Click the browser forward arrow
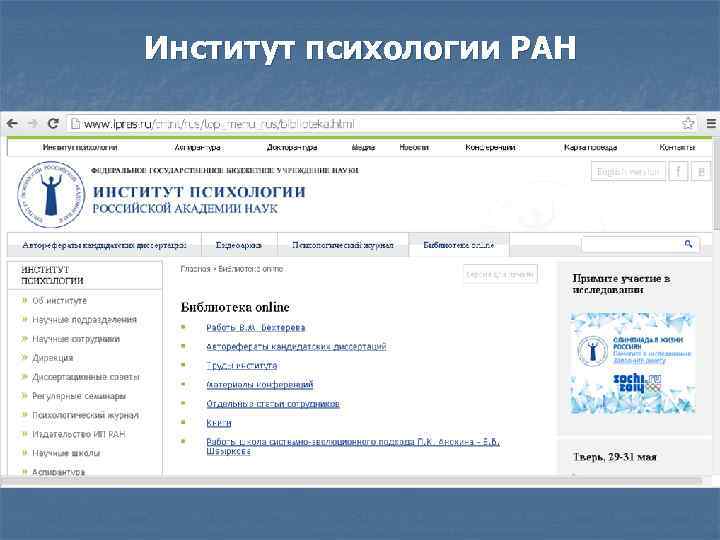 33,124
